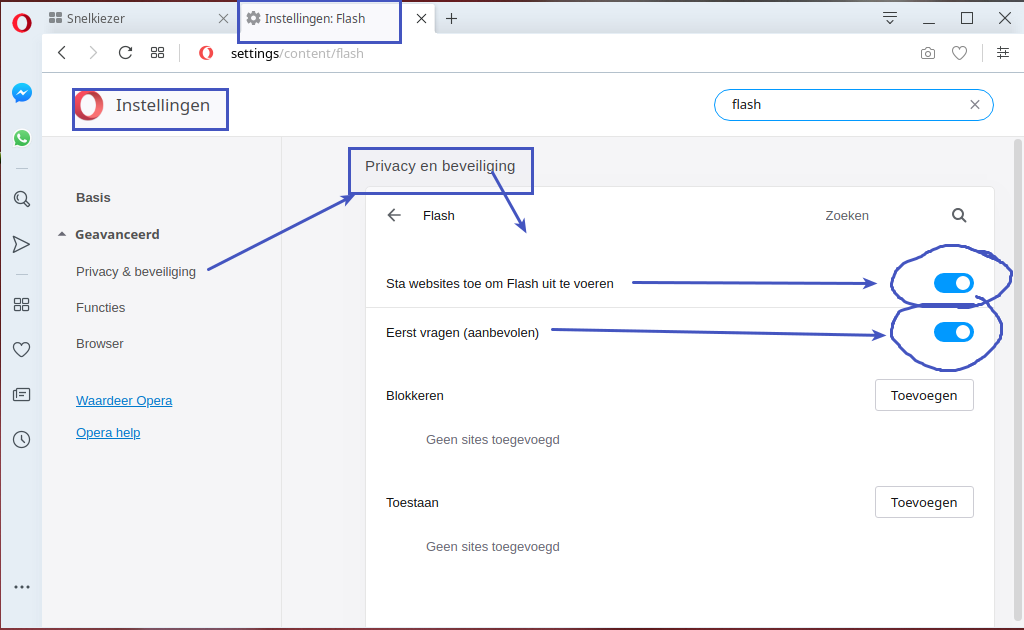This screenshot has width=1024, height=630.
Task: Open My Flow send icon in sidebar
Action: click(x=22, y=244)
